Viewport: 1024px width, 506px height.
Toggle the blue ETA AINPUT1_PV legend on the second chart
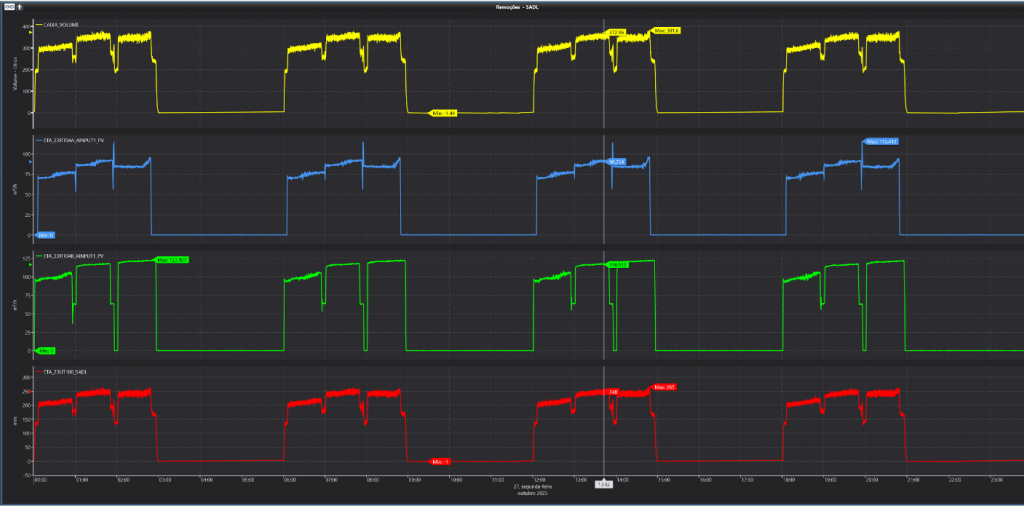[70, 141]
